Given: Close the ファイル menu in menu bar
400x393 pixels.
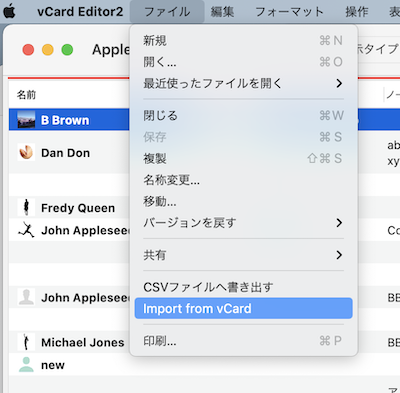Looking at the screenshot, I should pos(167,12).
